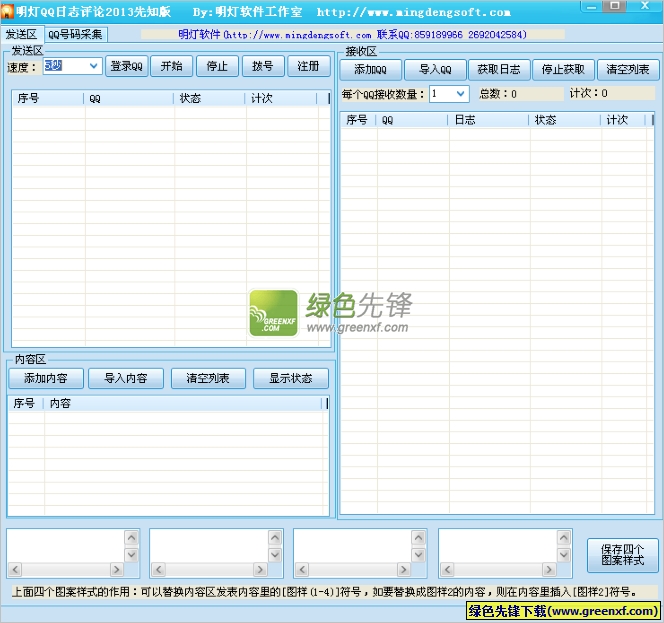The image size is (664, 623).
Task: Open the 每个QQ接收数量 dropdown
Action: pos(461,94)
